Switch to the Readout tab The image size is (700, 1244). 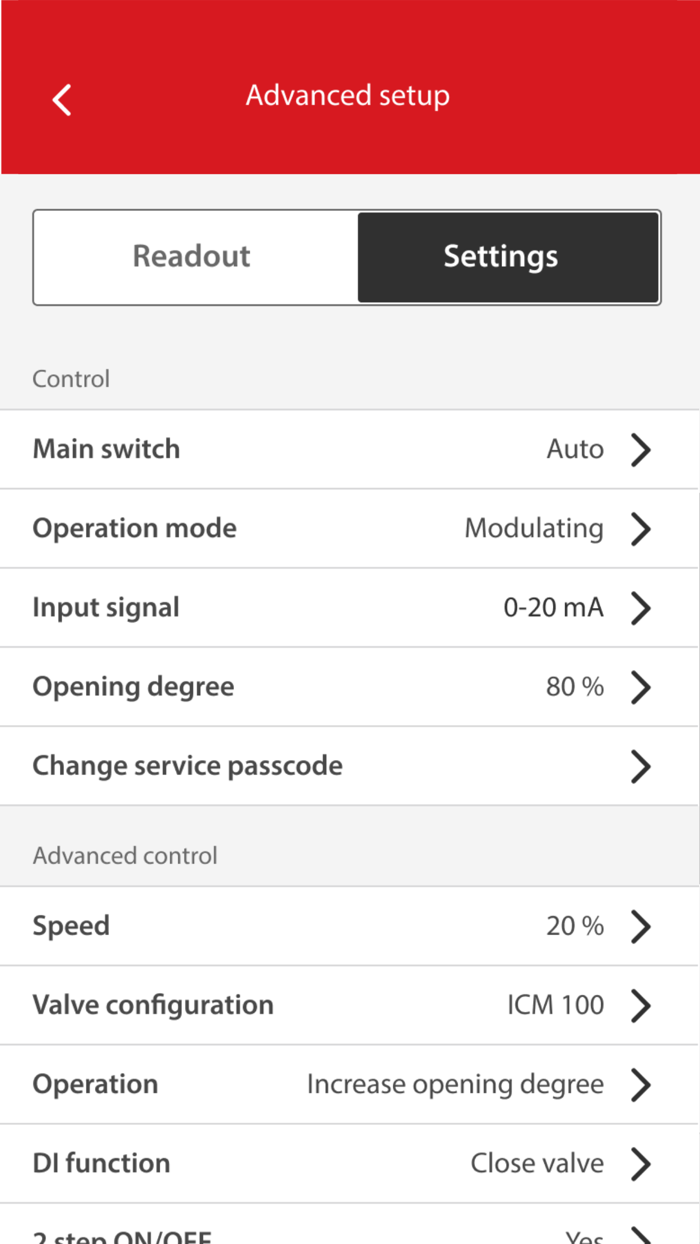point(191,256)
